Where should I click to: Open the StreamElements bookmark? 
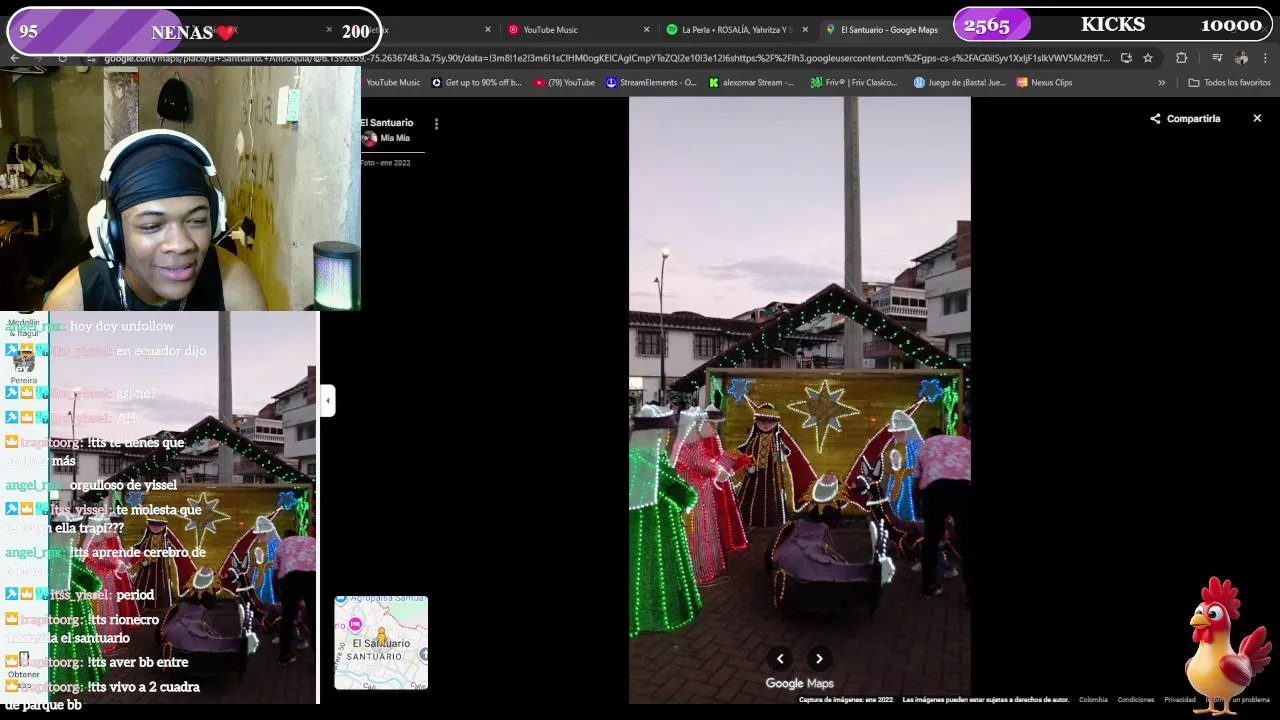click(651, 82)
